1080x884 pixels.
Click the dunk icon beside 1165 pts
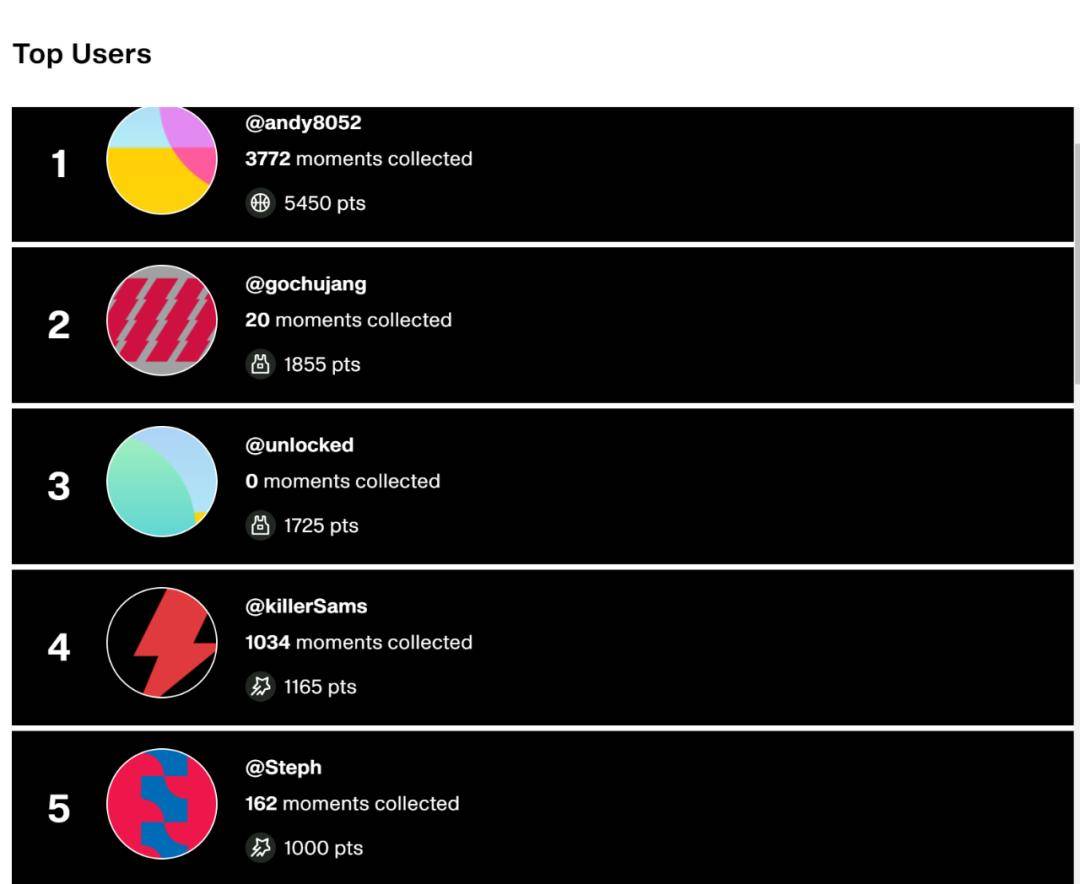[260, 686]
